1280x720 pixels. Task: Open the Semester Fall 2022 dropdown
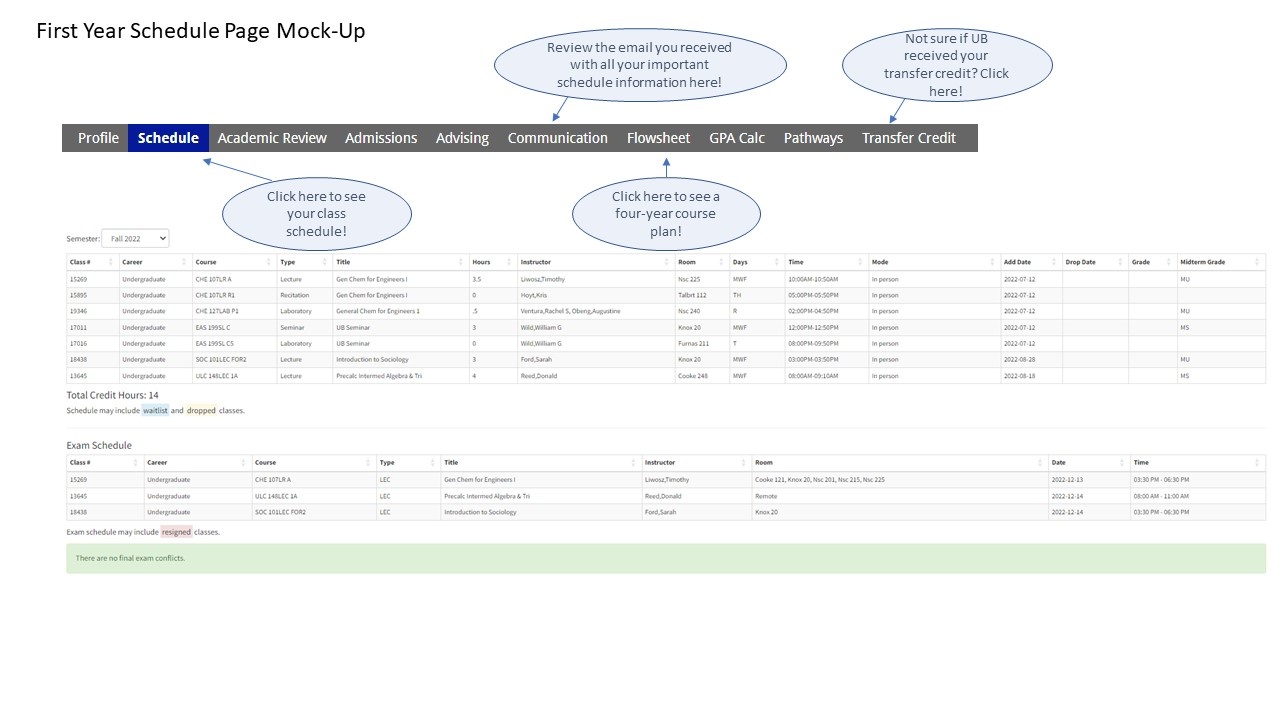click(x=135, y=238)
